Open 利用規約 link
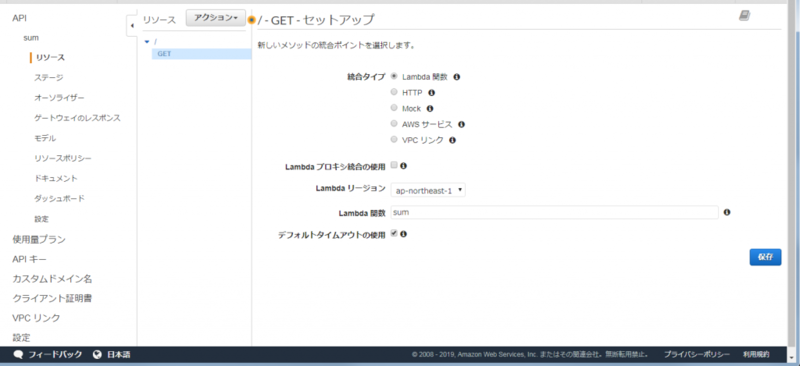The width and height of the screenshot is (800, 366). [x=756, y=354]
